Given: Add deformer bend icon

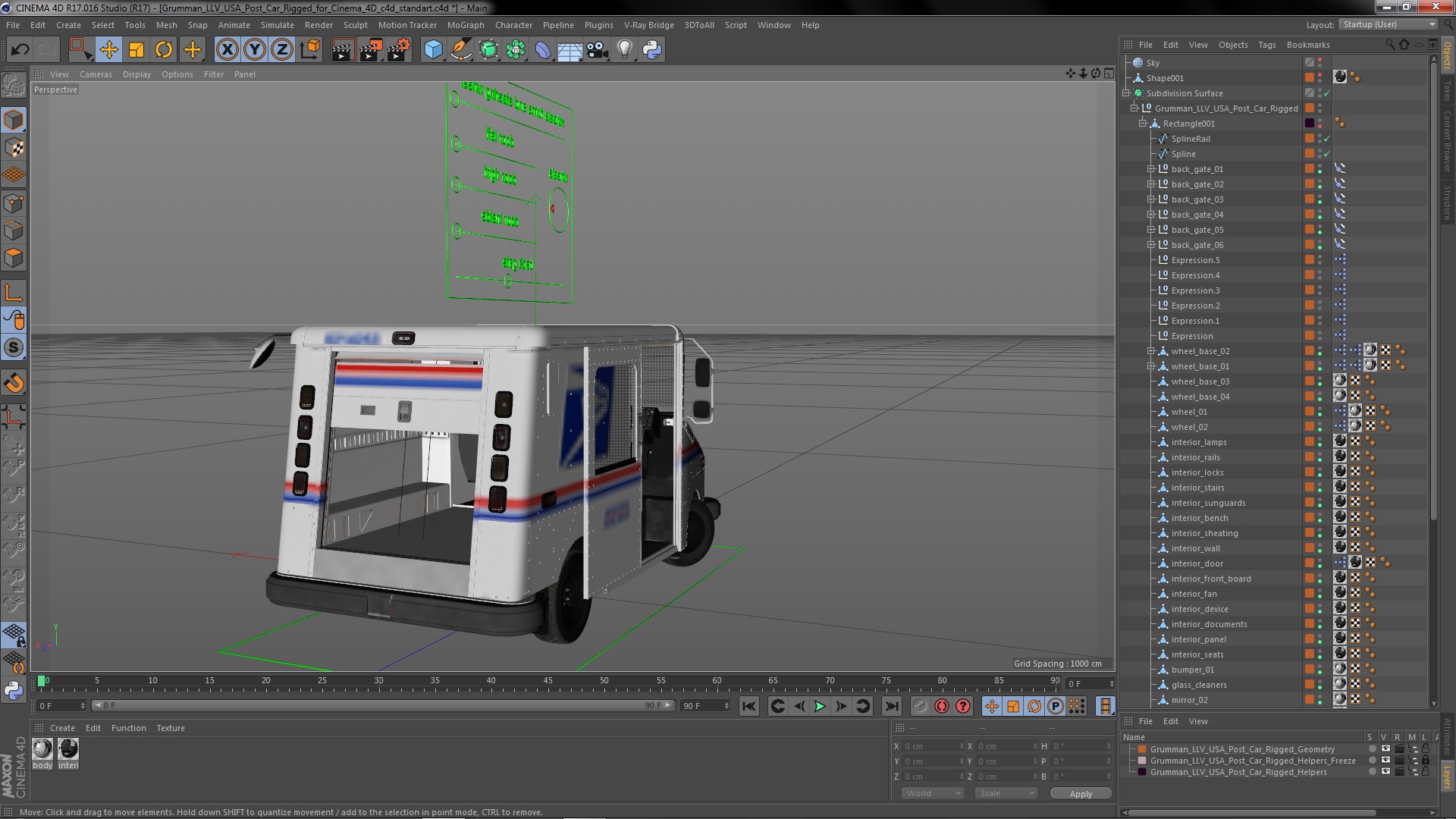Looking at the screenshot, I should point(543,50).
